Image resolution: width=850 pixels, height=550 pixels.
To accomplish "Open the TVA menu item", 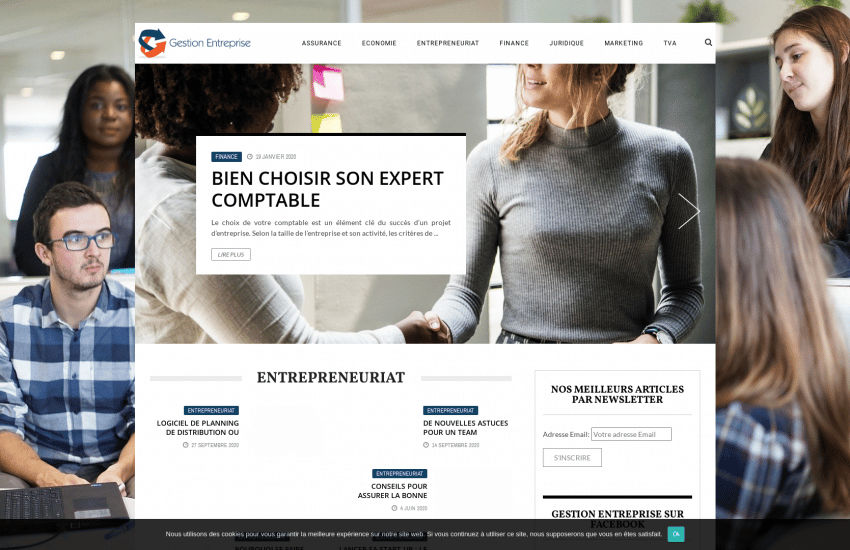I will 670,43.
